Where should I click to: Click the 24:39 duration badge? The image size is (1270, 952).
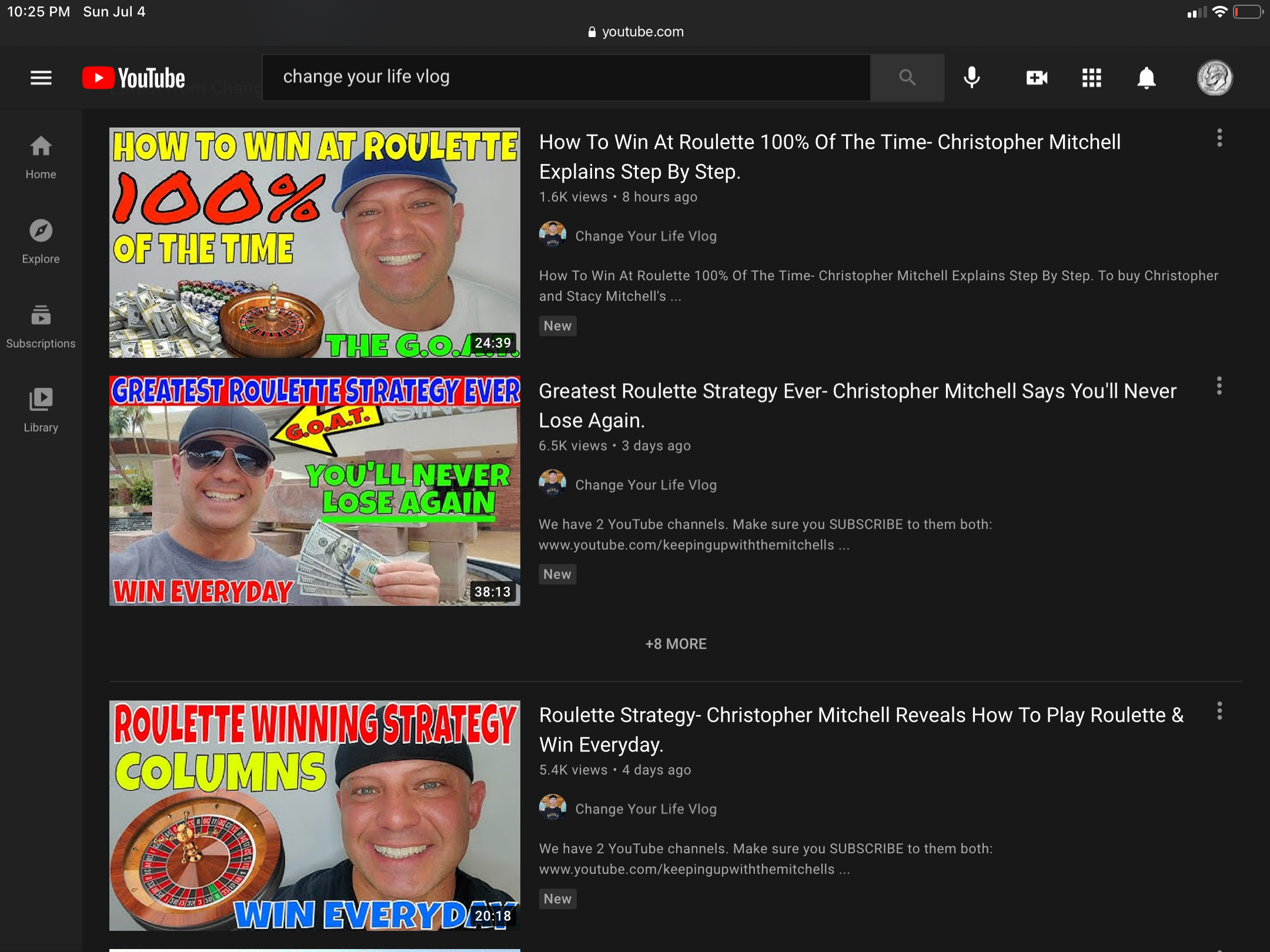tap(493, 343)
